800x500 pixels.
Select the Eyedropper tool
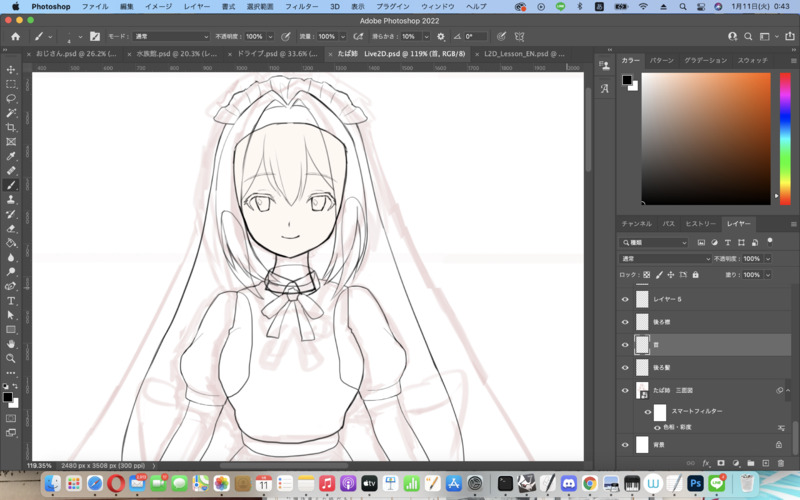click(12, 157)
